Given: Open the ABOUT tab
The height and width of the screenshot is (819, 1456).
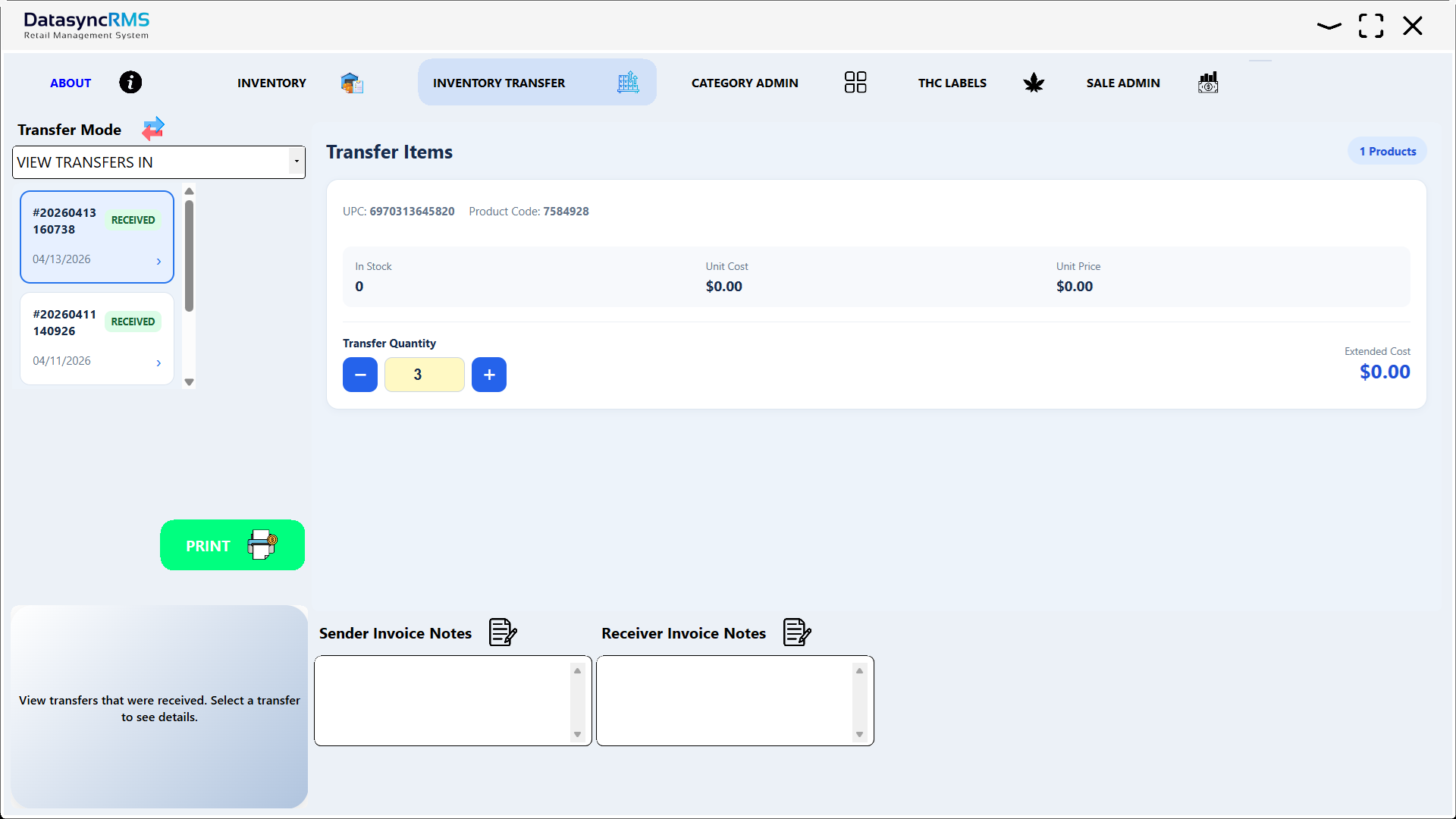Looking at the screenshot, I should pos(71,83).
